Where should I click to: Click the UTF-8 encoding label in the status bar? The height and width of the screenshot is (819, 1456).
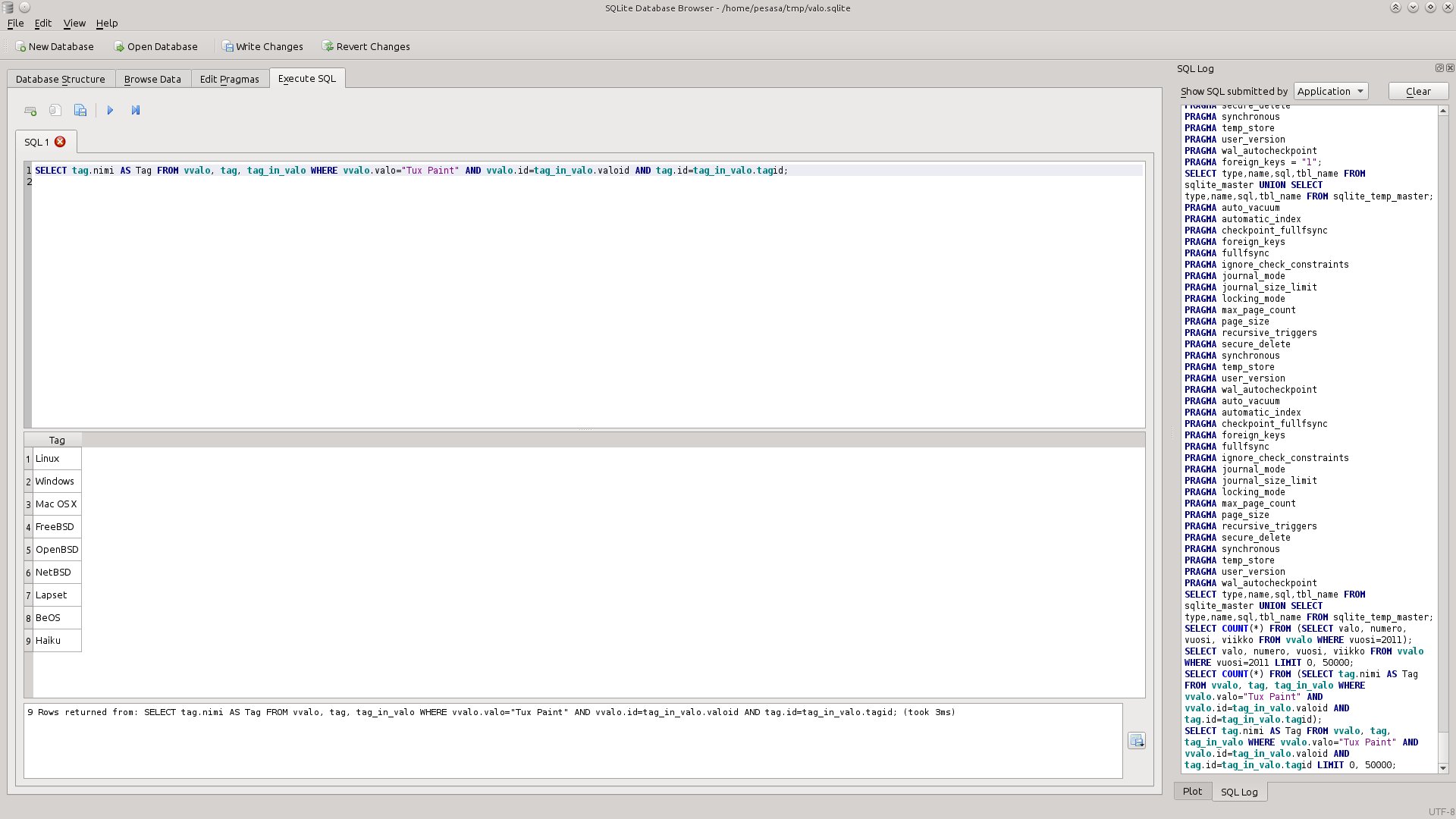[x=1441, y=811]
